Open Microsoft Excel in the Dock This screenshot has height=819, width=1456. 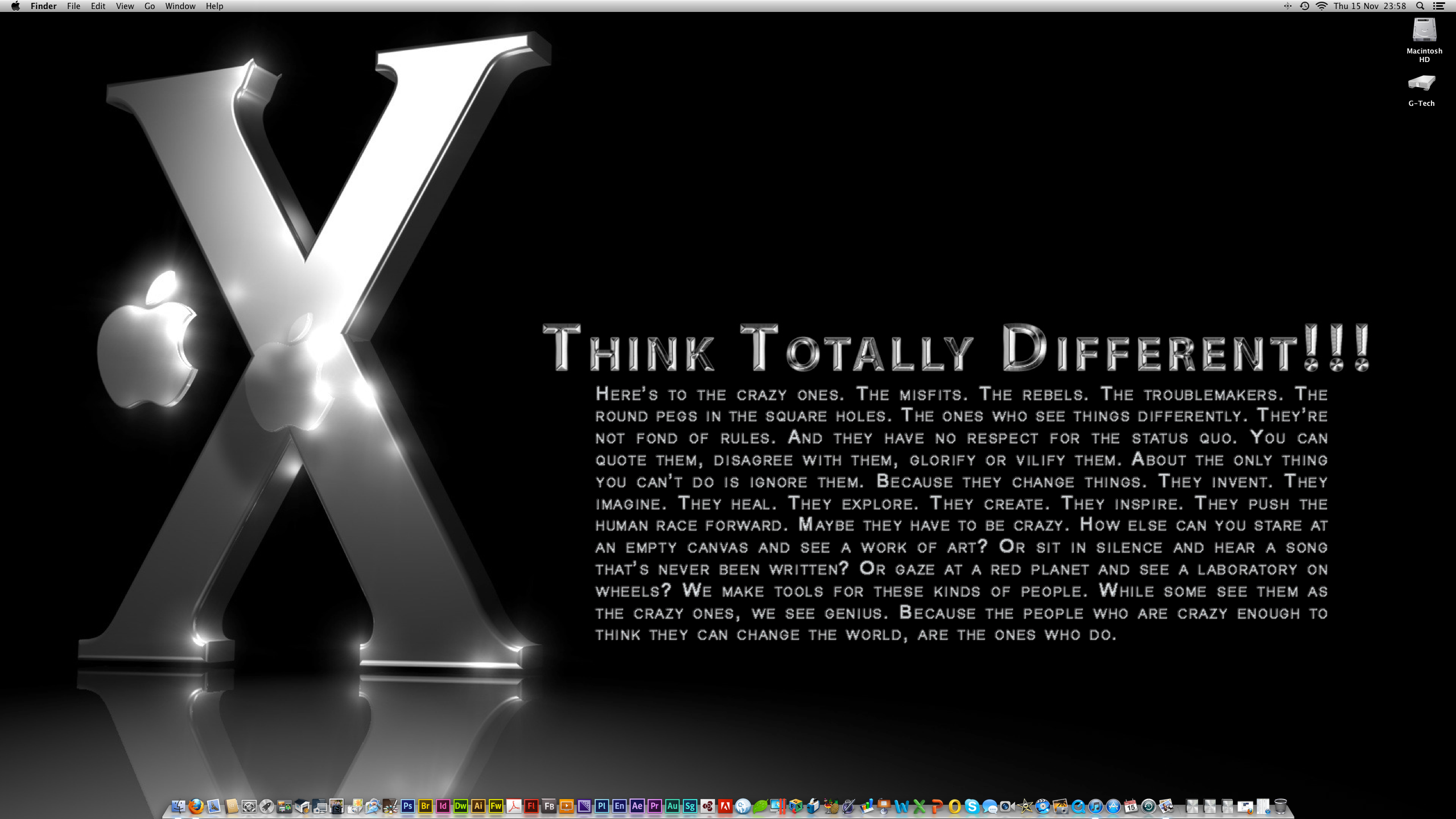(x=919, y=806)
